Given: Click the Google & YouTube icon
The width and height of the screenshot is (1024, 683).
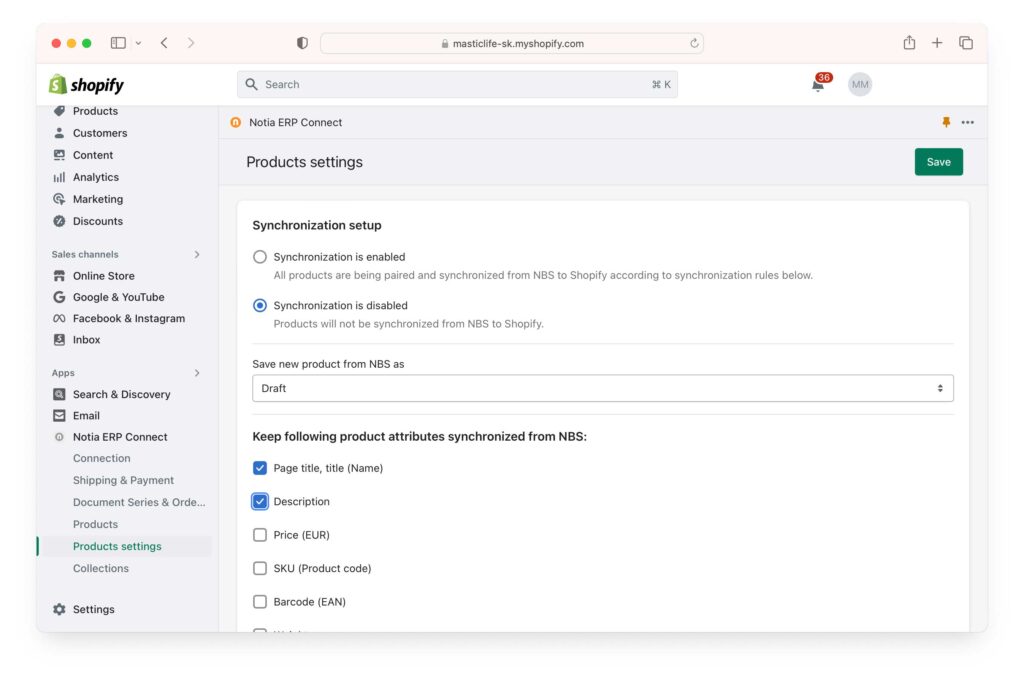Looking at the screenshot, I should [59, 297].
